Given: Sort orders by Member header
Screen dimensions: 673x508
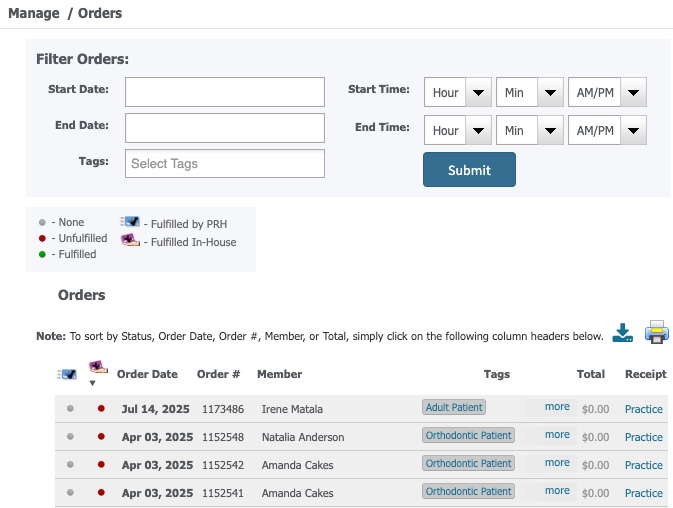Looking at the screenshot, I should coord(279,374).
